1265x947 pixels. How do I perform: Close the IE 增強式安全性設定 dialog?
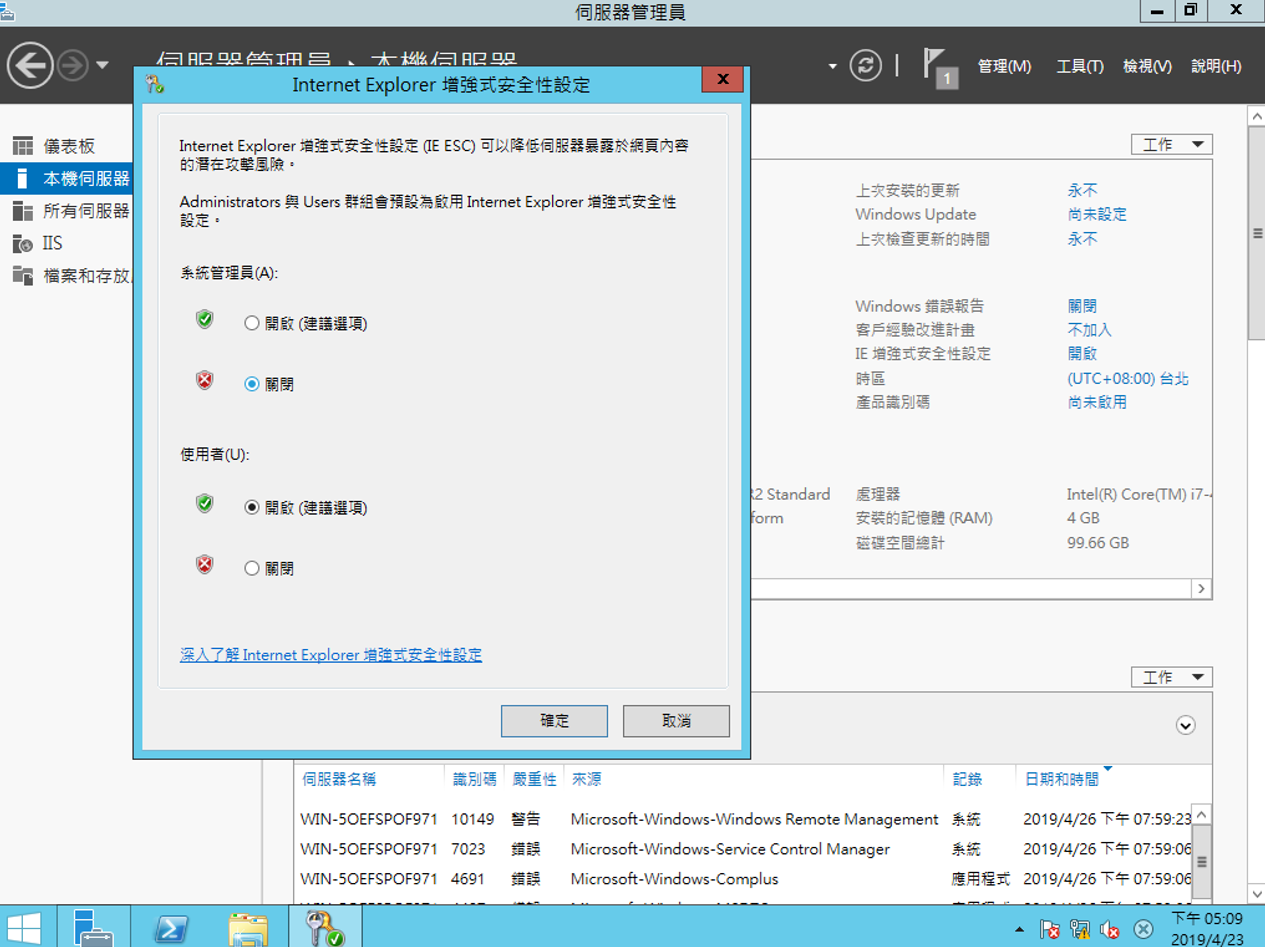coord(722,80)
